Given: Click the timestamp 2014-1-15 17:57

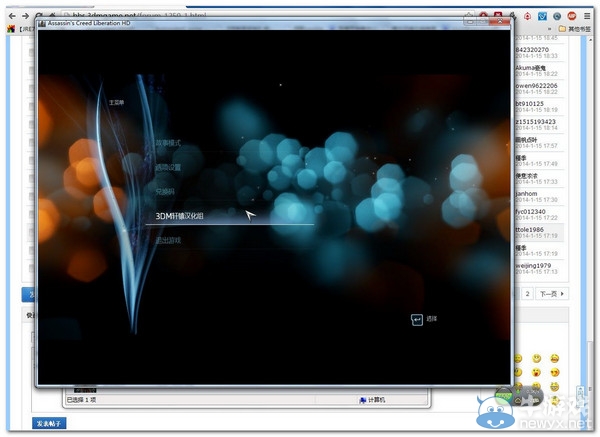Looking at the screenshot, I should click(536, 146).
